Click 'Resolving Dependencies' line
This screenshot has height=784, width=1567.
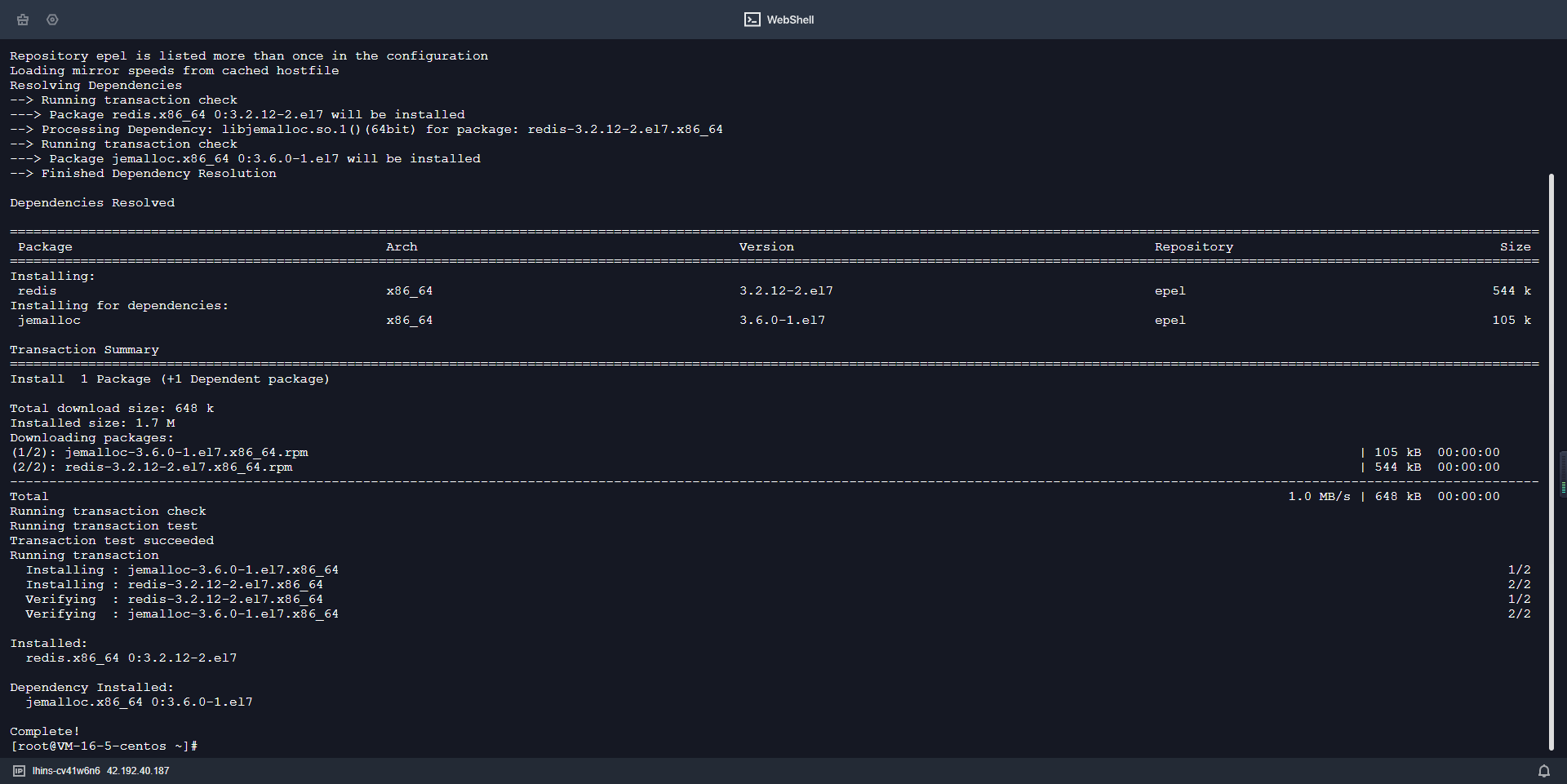[95, 86]
